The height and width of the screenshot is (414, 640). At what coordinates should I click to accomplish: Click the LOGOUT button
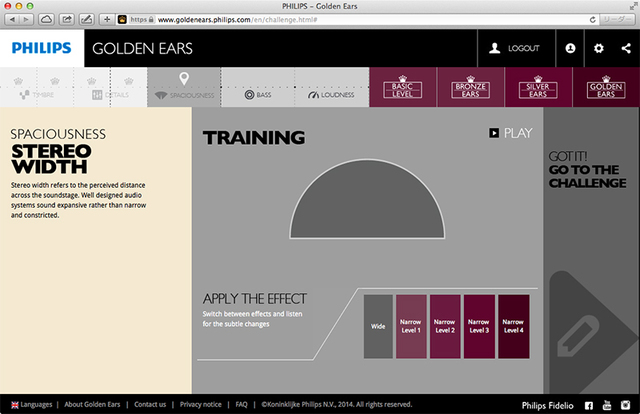(515, 48)
